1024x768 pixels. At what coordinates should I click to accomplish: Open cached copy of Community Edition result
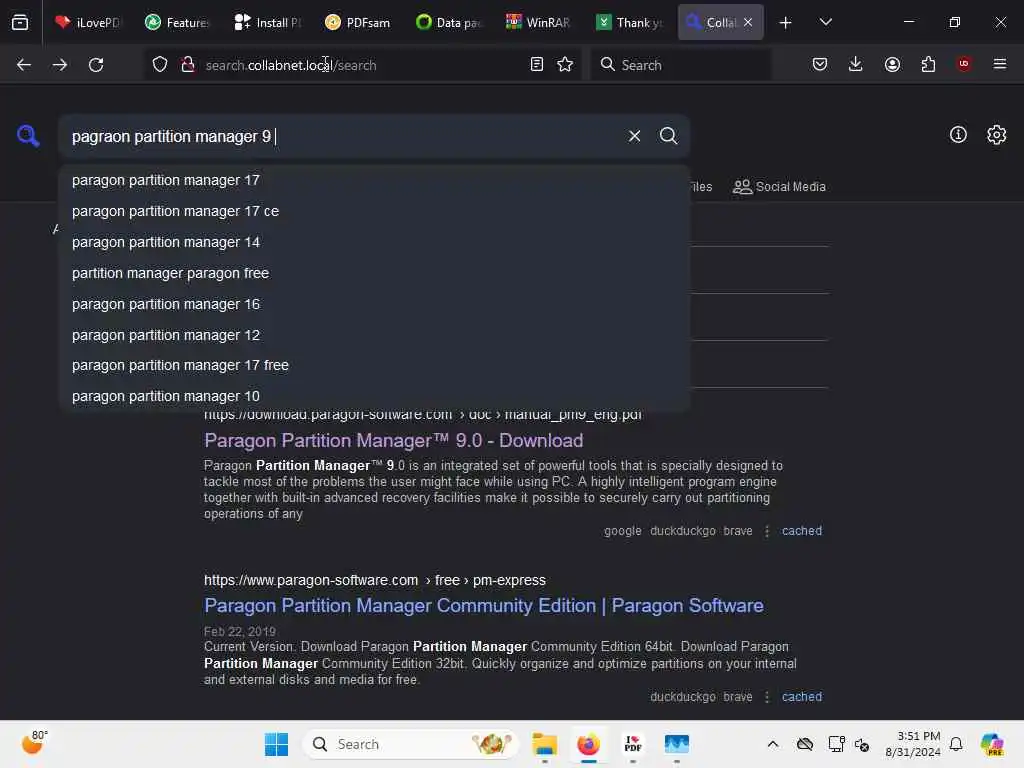[801, 697]
